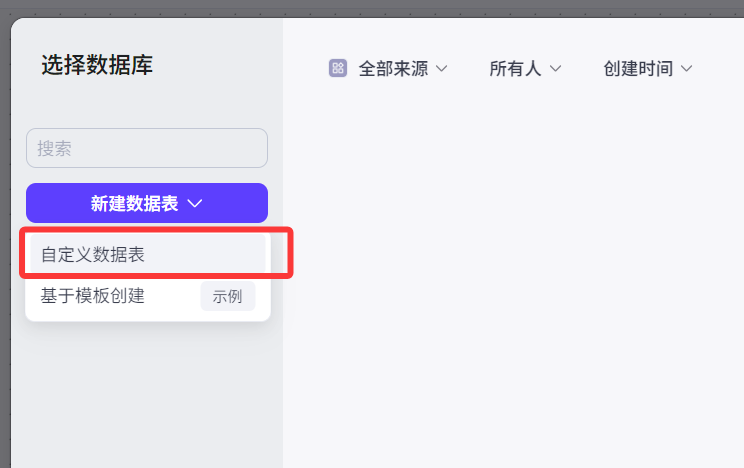Click the empty database list area
The image size is (744, 468).
pyautogui.click(x=513, y=280)
